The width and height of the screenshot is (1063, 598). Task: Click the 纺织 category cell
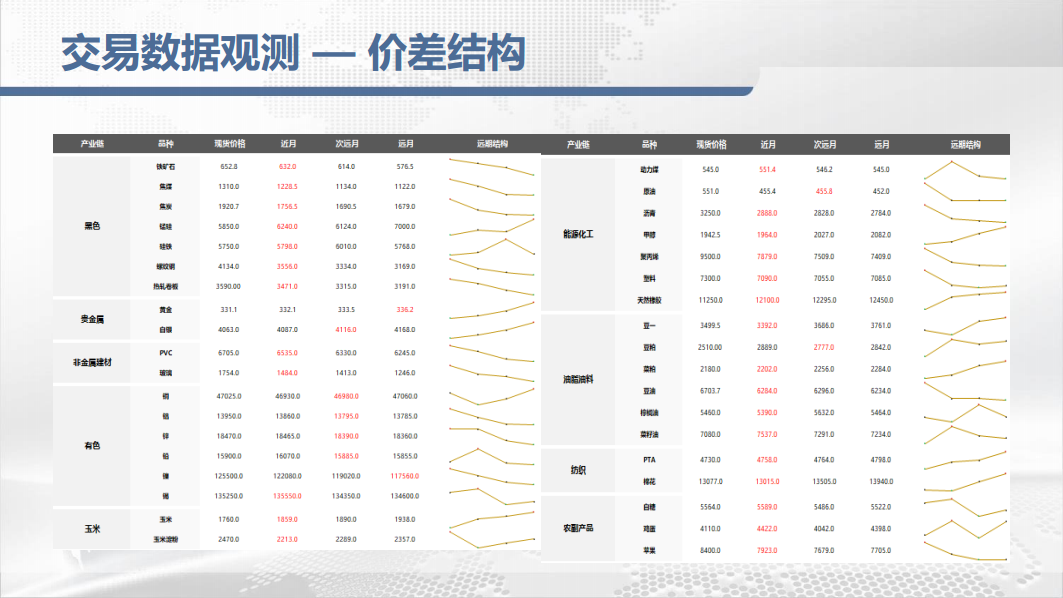(x=578, y=470)
